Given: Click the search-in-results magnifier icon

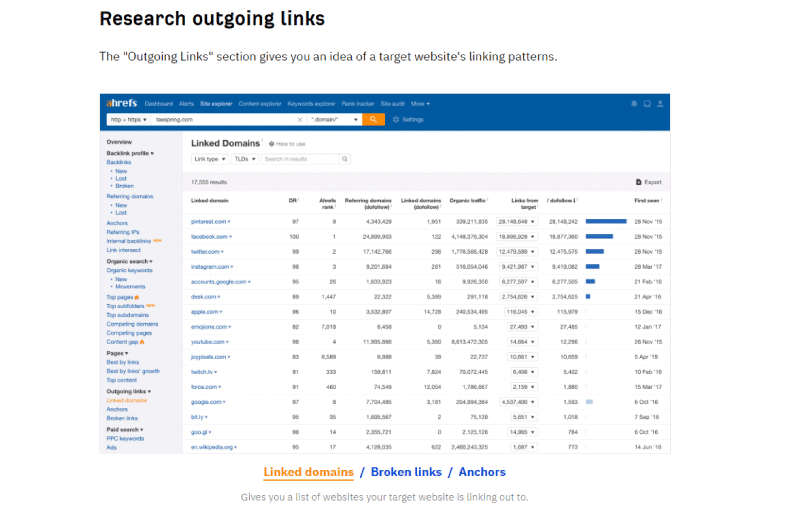Looking at the screenshot, I should 345,159.
